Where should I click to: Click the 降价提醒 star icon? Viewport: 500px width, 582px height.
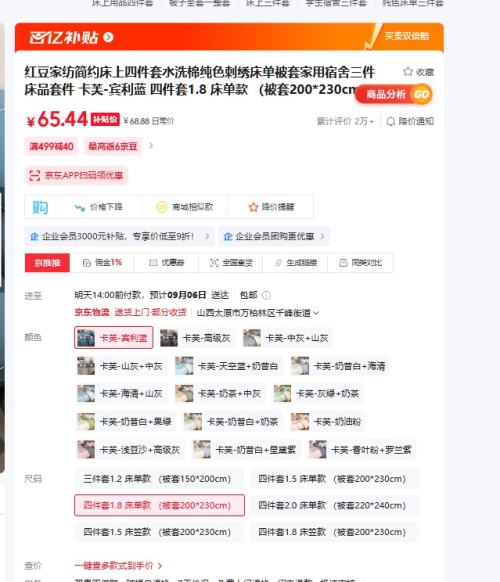coord(254,207)
